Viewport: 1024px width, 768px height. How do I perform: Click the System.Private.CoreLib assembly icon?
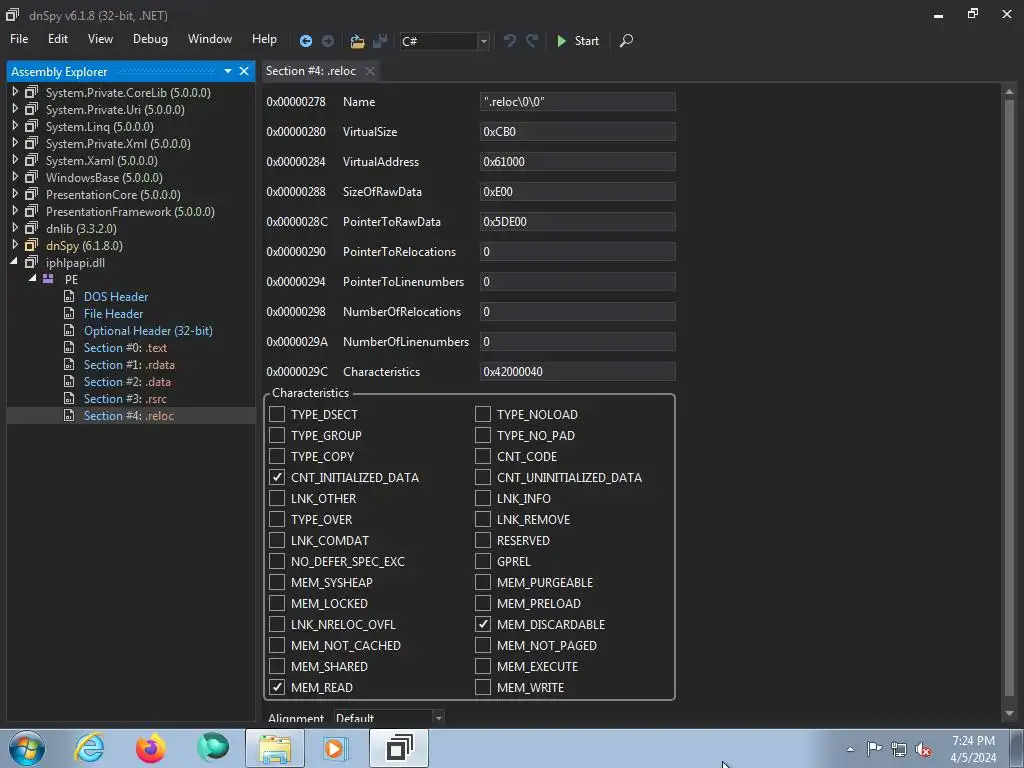pos(31,93)
